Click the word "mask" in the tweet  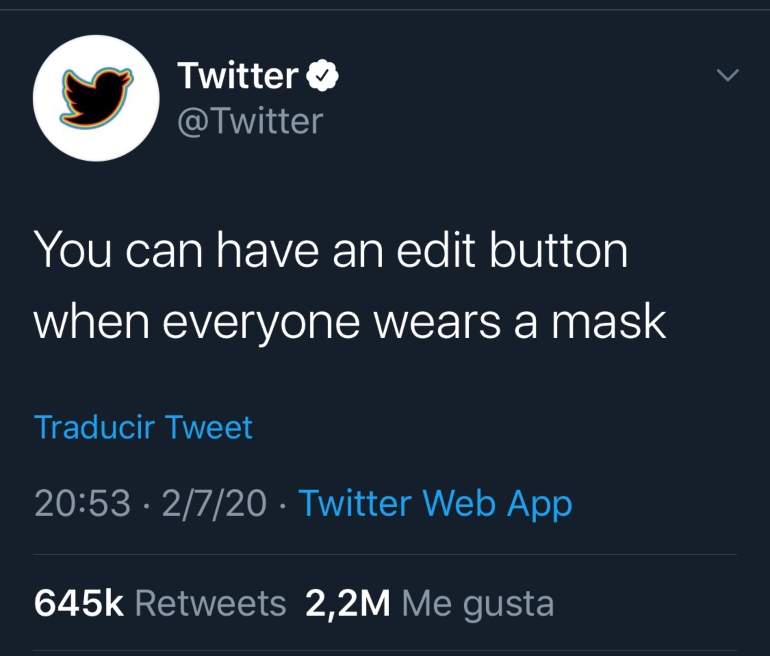point(609,321)
